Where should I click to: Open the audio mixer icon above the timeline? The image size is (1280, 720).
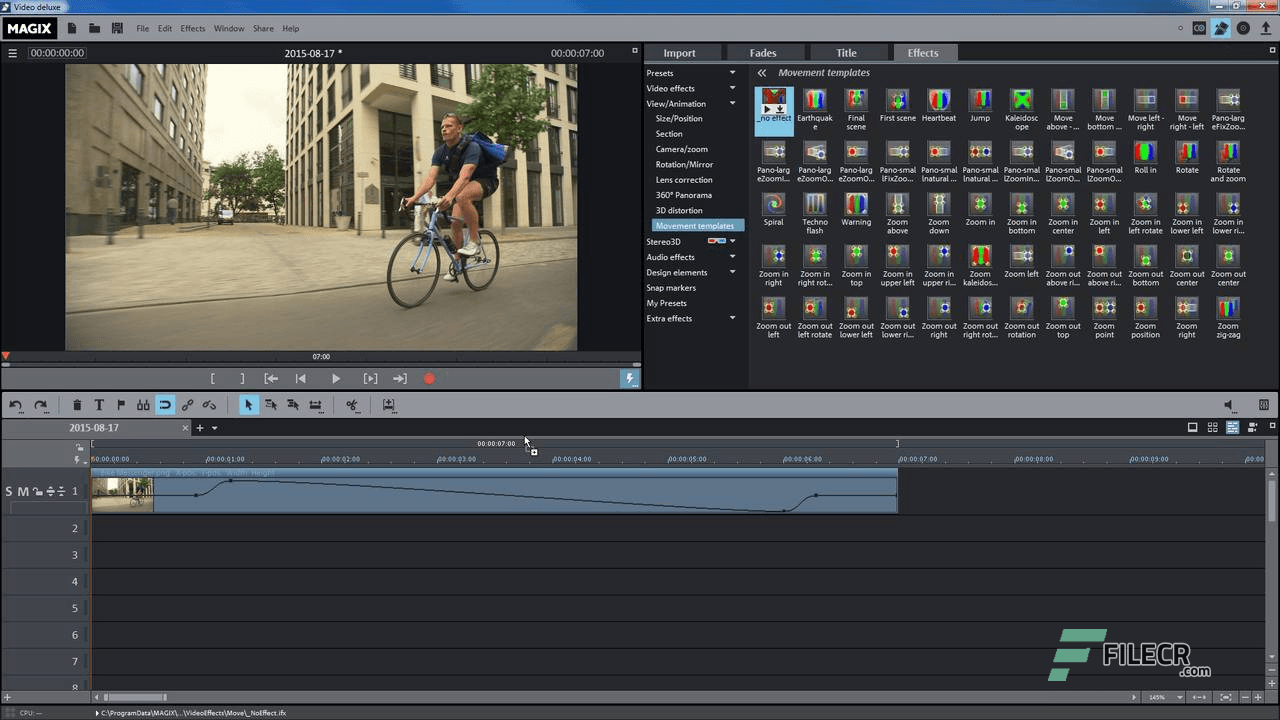click(1263, 404)
